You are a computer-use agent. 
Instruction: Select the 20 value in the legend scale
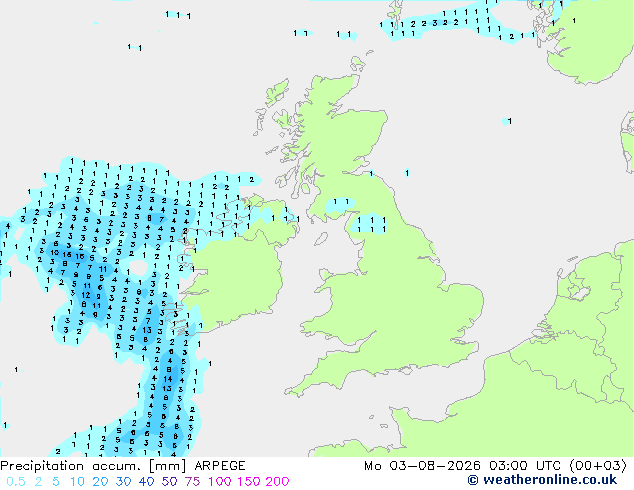point(100,482)
